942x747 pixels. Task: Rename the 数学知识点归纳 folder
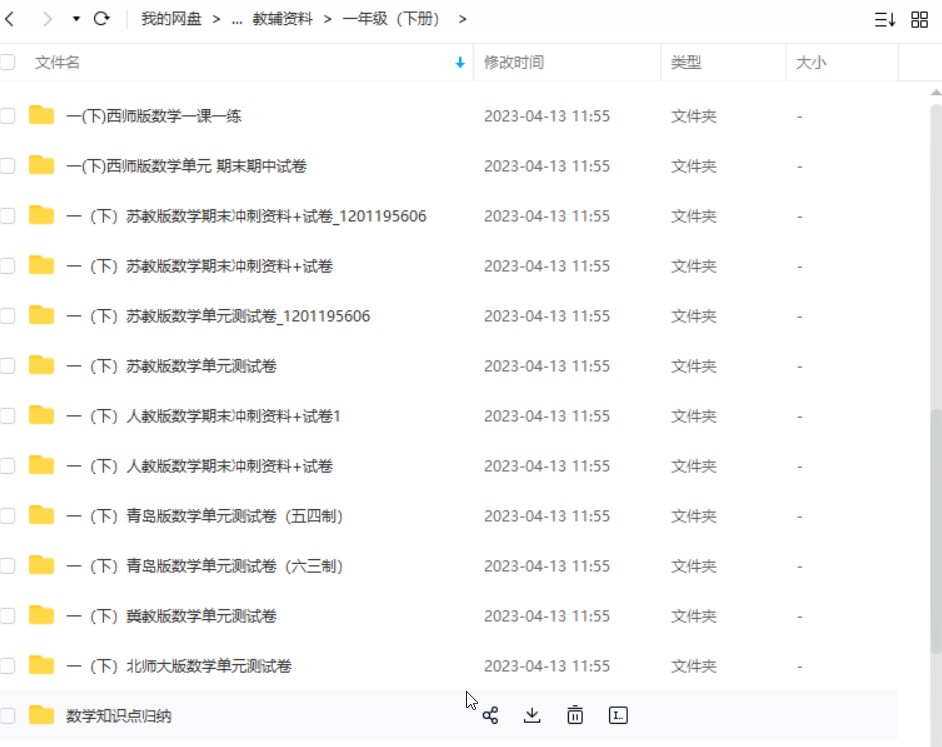click(x=618, y=715)
